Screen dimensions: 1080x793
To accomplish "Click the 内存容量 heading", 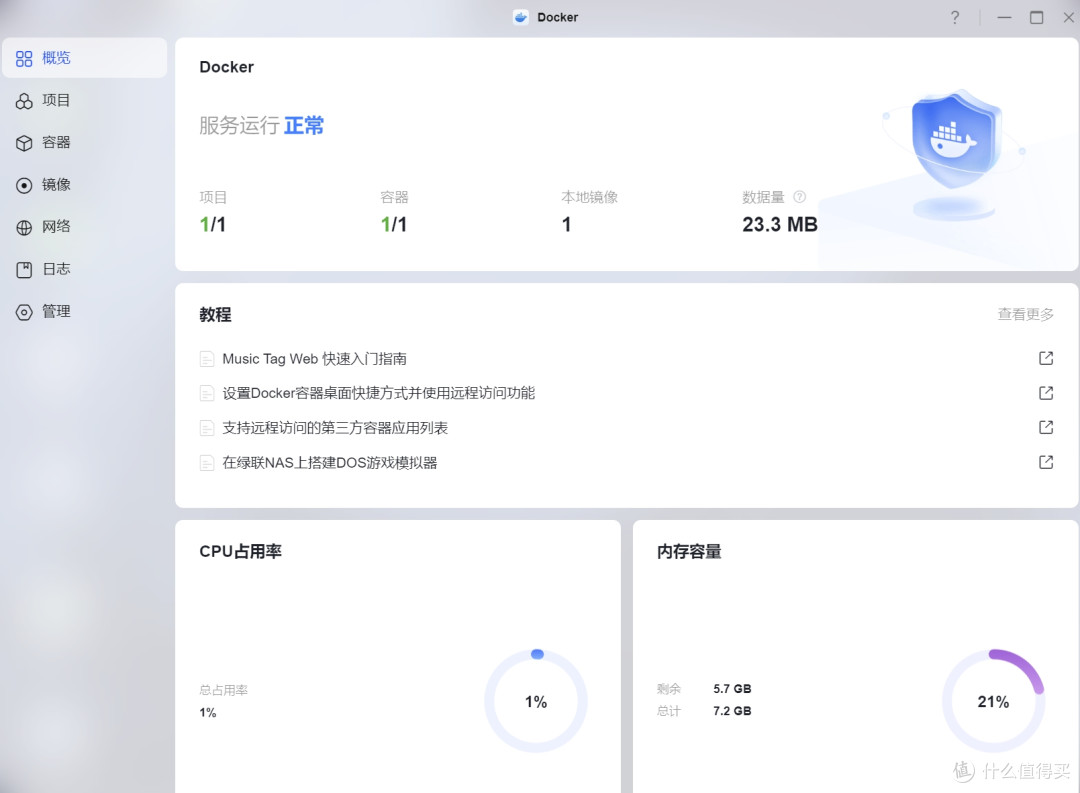I will click(689, 551).
